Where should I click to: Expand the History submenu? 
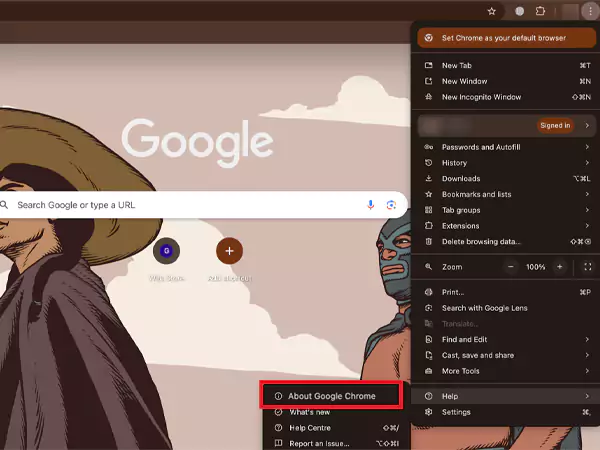pyautogui.click(x=506, y=163)
